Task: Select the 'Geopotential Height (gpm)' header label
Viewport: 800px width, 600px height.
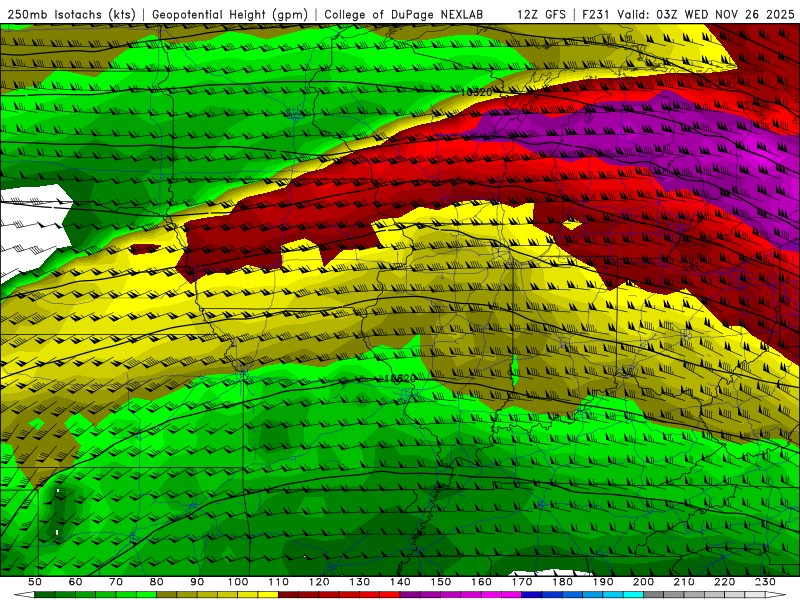Action: click(230, 15)
